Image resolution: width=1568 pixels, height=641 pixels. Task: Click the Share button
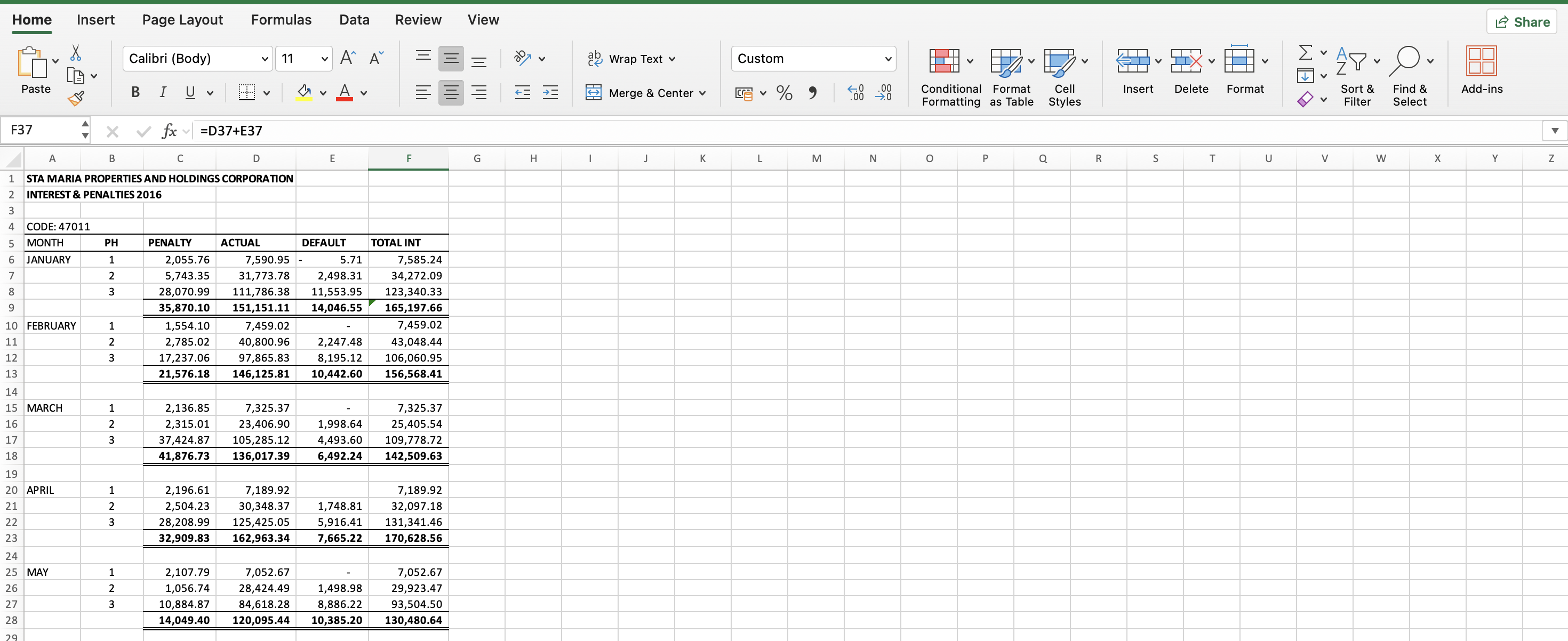point(1522,22)
